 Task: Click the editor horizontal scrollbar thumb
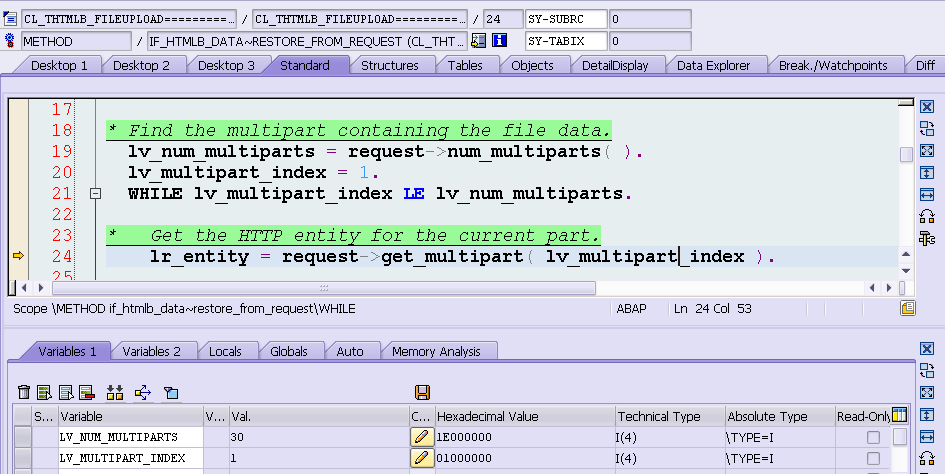(x=324, y=288)
